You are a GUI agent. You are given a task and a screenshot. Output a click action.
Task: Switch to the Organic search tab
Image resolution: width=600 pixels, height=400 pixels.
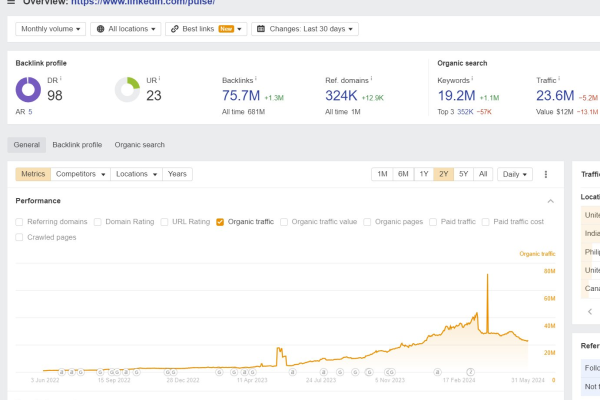pos(140,145)
